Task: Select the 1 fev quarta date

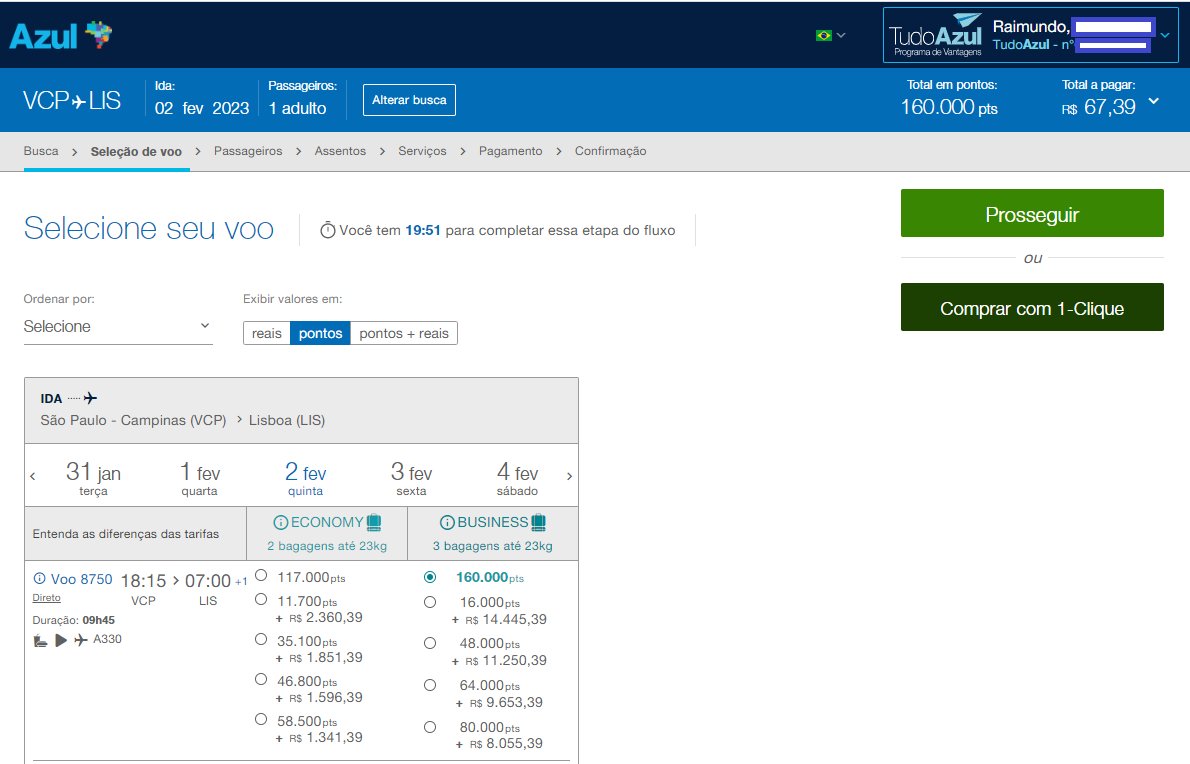Action: [200, 478]
